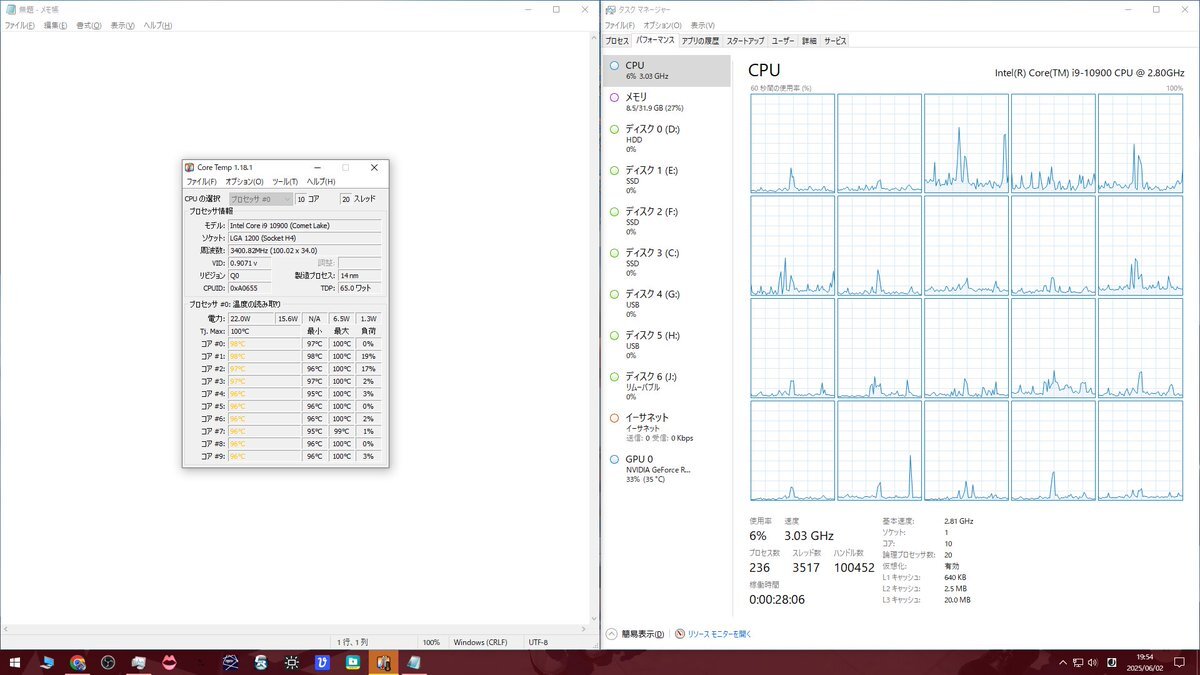Open the Windows Start button
This screenshot has height=675, width=1200.
pos(15,662)
